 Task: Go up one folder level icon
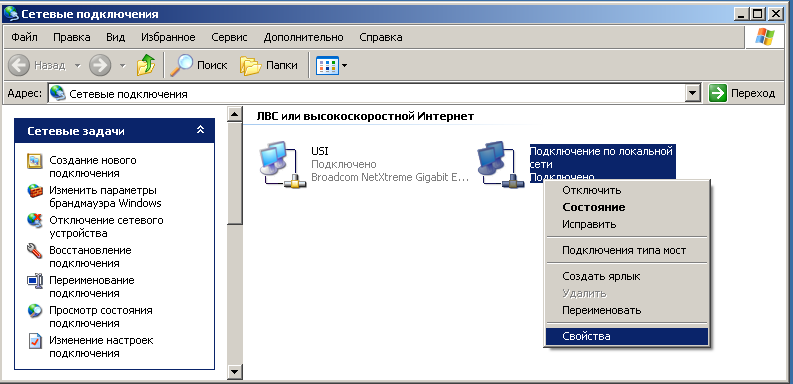click(146, 65)
